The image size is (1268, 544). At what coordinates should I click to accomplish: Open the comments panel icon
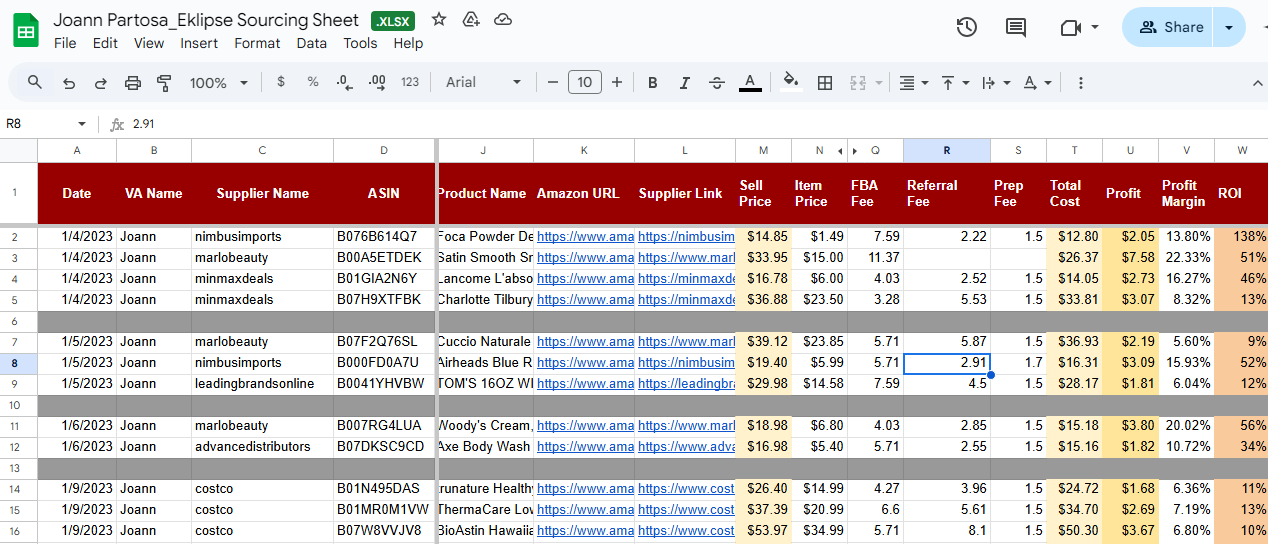click(1016, 28)
